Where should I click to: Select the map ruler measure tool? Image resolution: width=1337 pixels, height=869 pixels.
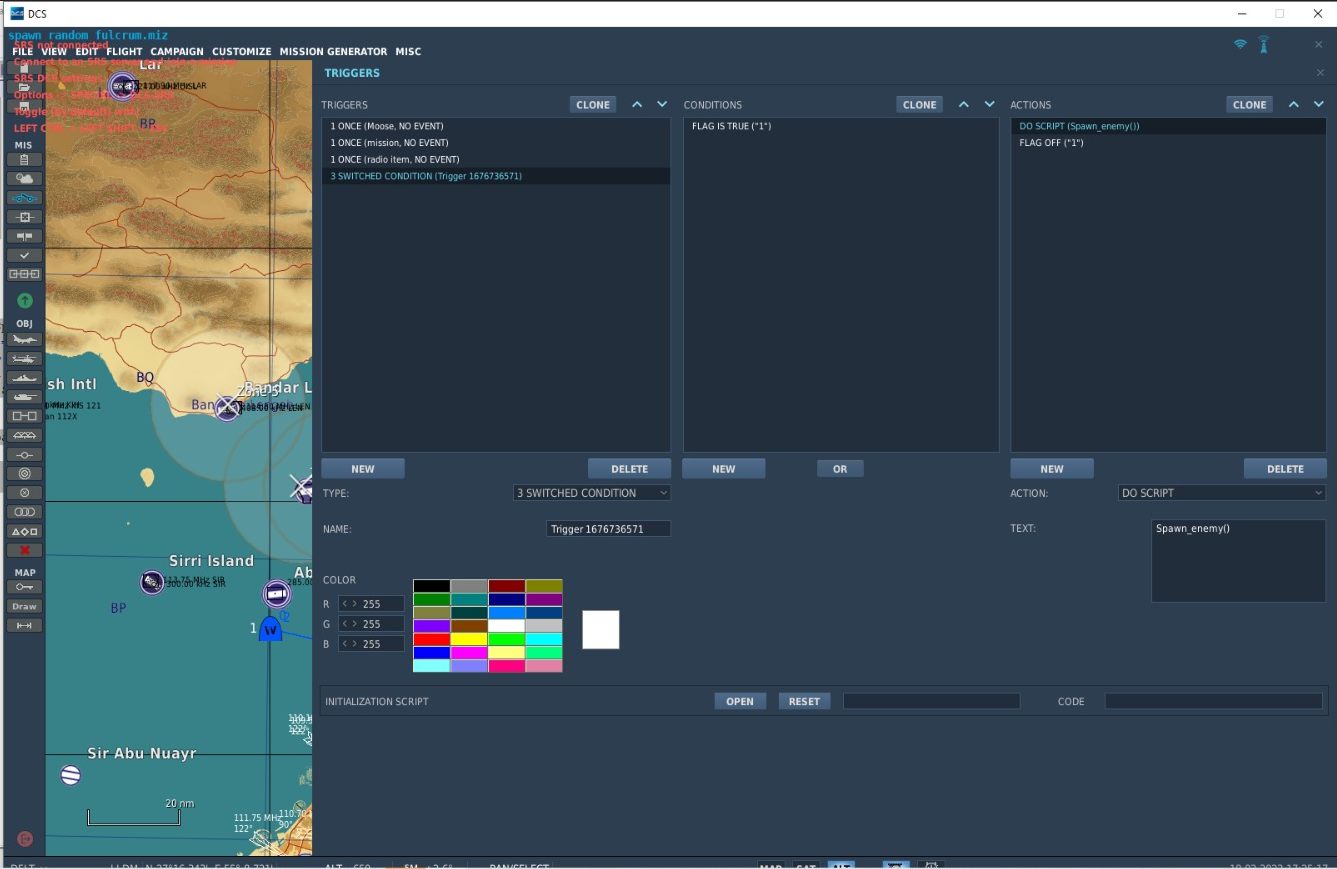click(x=24, y=625)
